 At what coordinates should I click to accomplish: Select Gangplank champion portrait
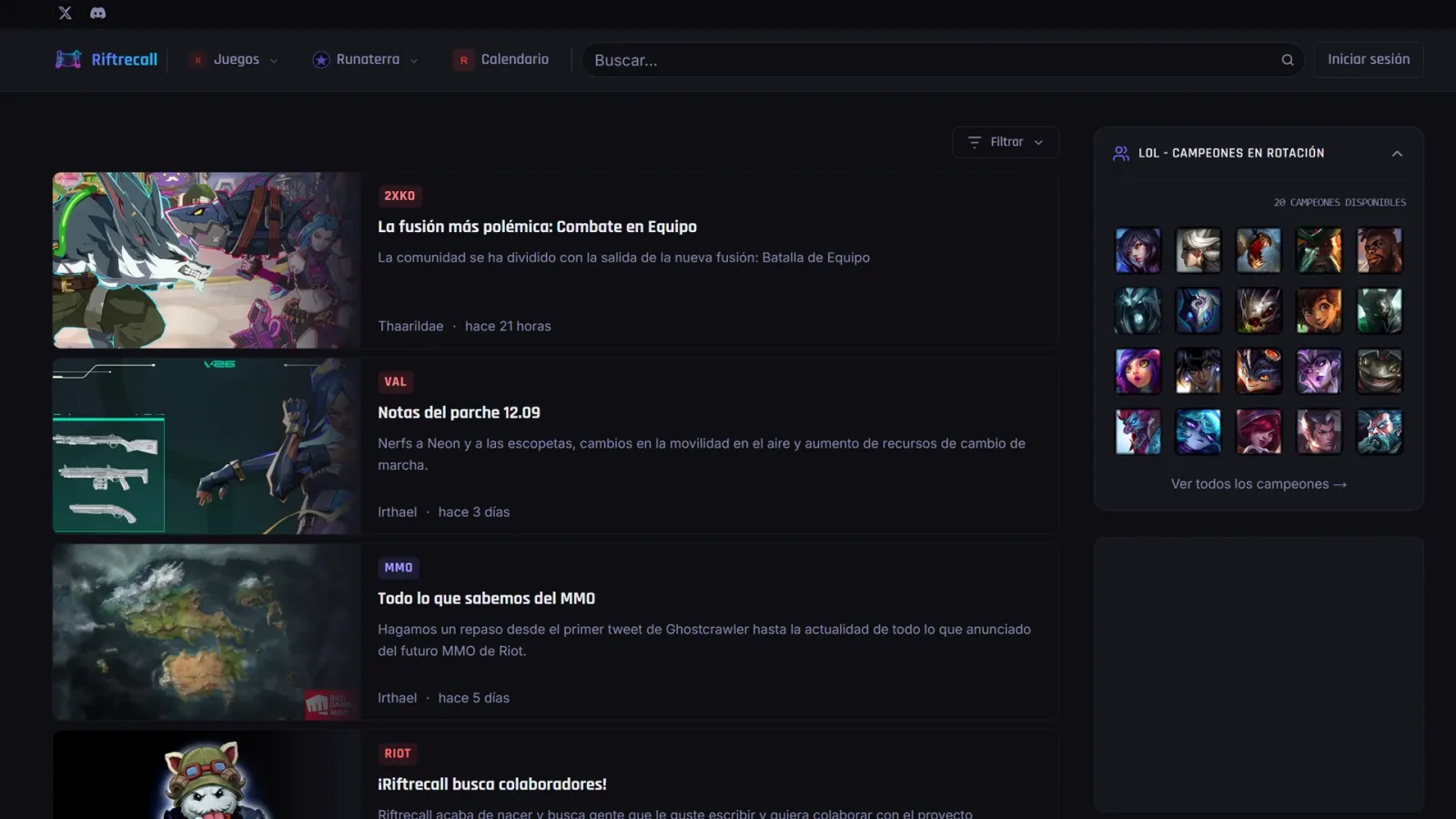[x=1319, y=250]
